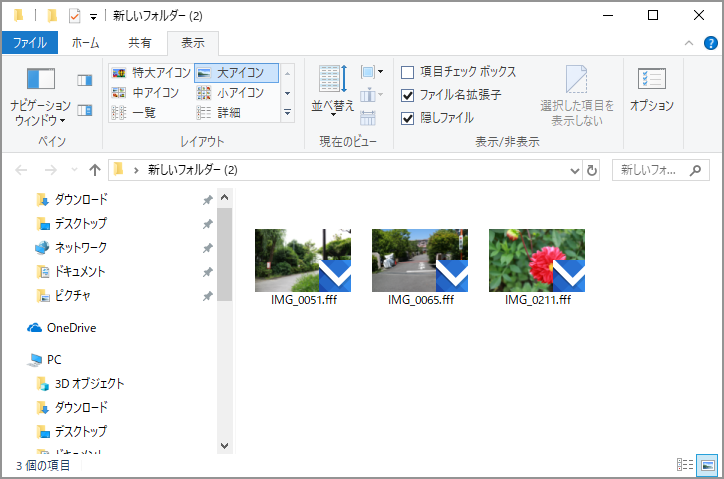Select the IMG_0065.fff thumbnail
This screenshot has height=479, width=724.
tap(420, 261)
